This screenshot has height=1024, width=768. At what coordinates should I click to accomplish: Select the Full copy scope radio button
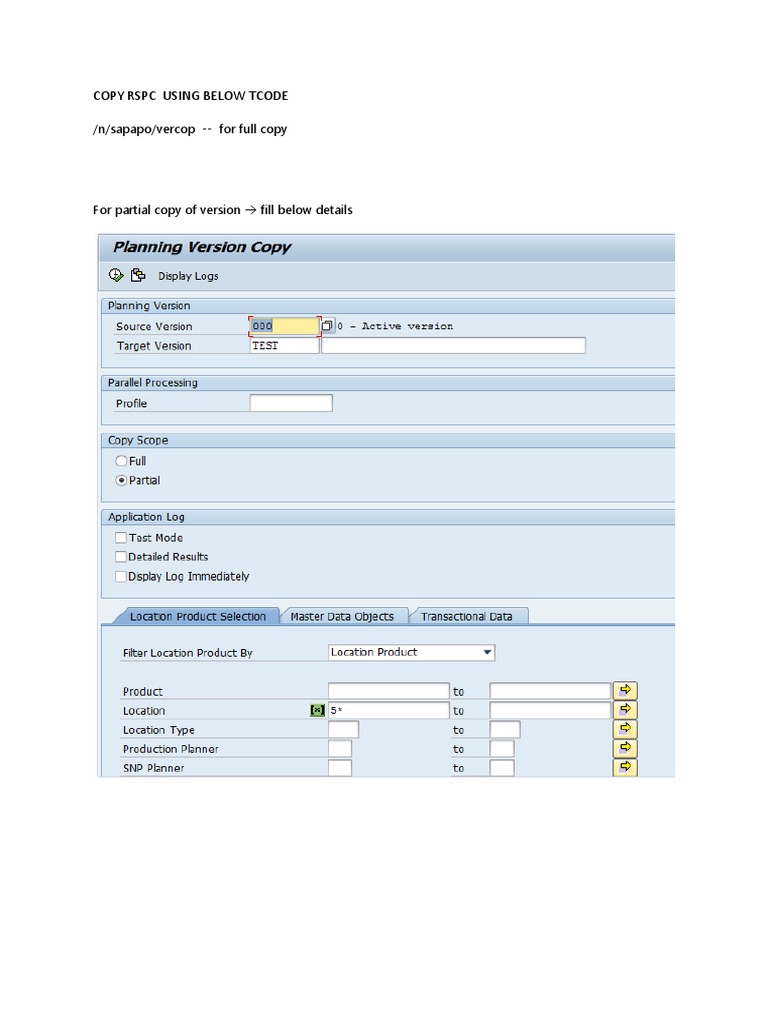(121, 461)
